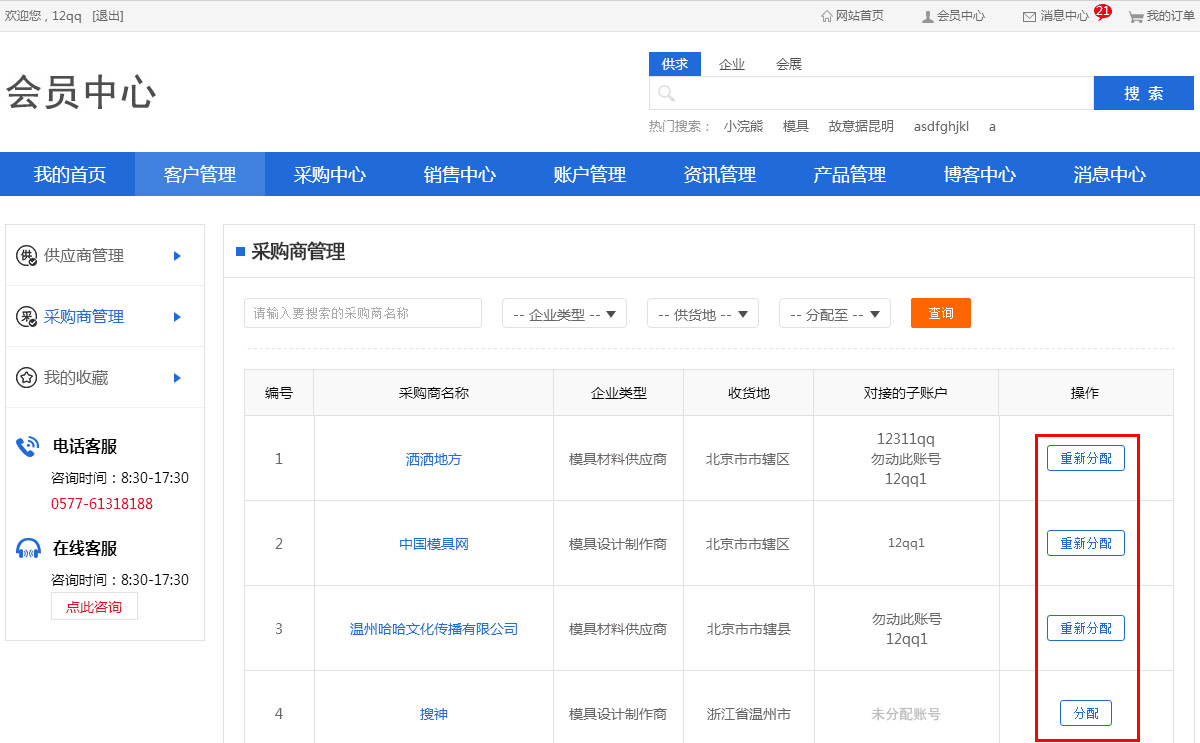Click the home icon beside 网站首页
The width and height of the screenshot is (1200, 743).
(827, 16)
